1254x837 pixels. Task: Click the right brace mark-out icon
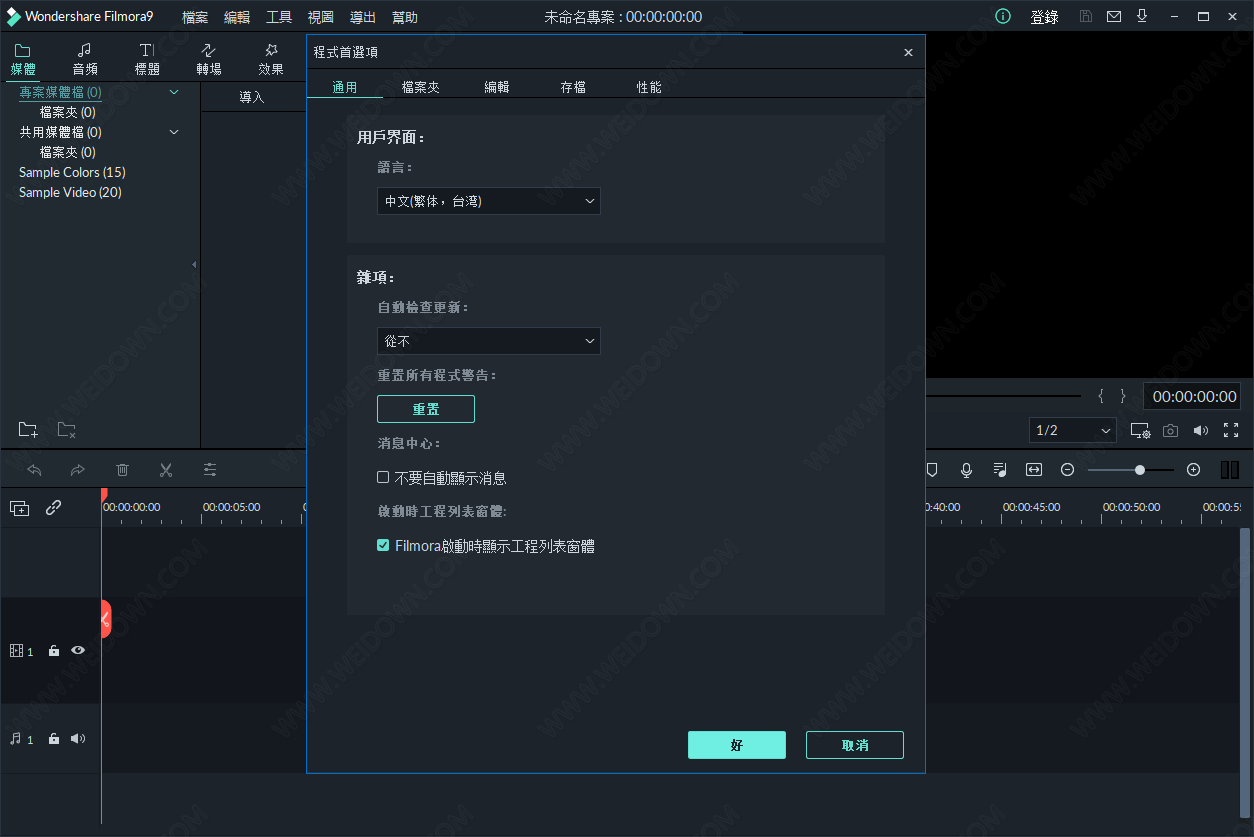coord(1123,396)
